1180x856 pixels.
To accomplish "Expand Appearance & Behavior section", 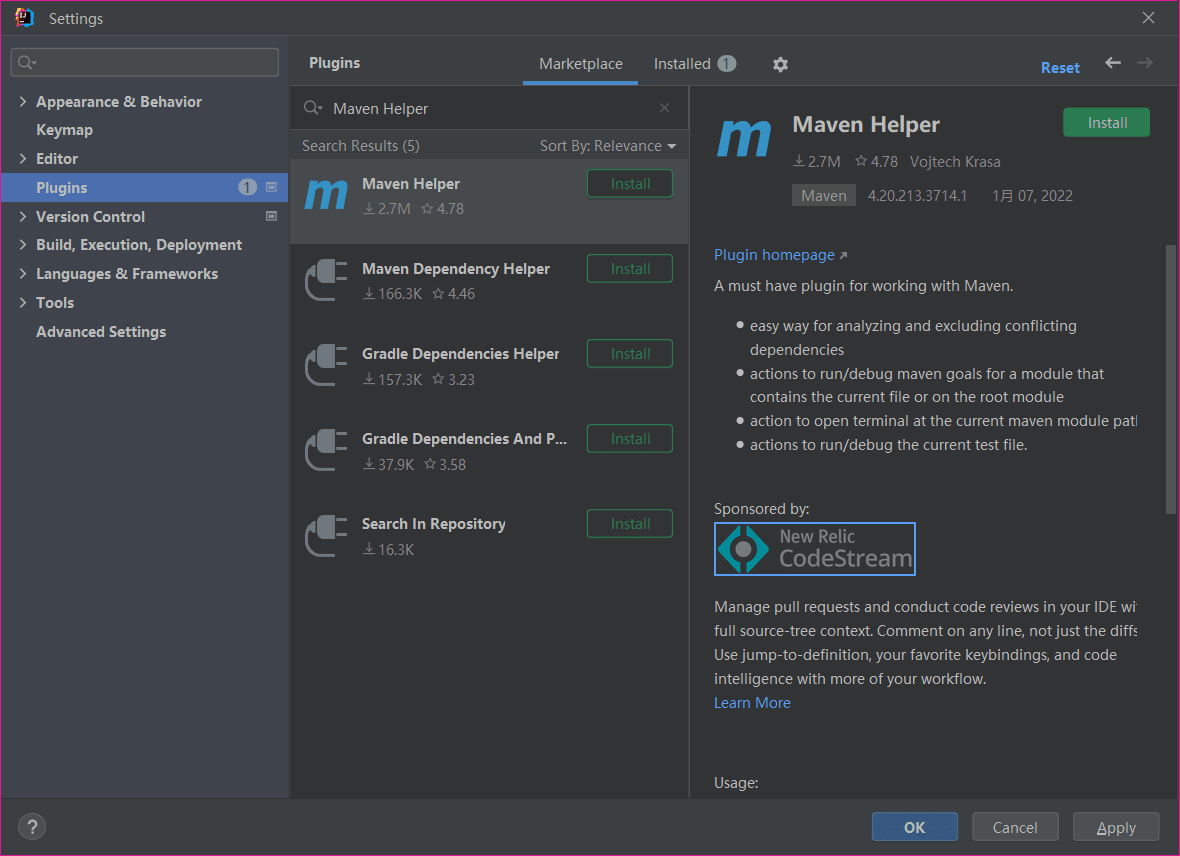I will 23,102.
